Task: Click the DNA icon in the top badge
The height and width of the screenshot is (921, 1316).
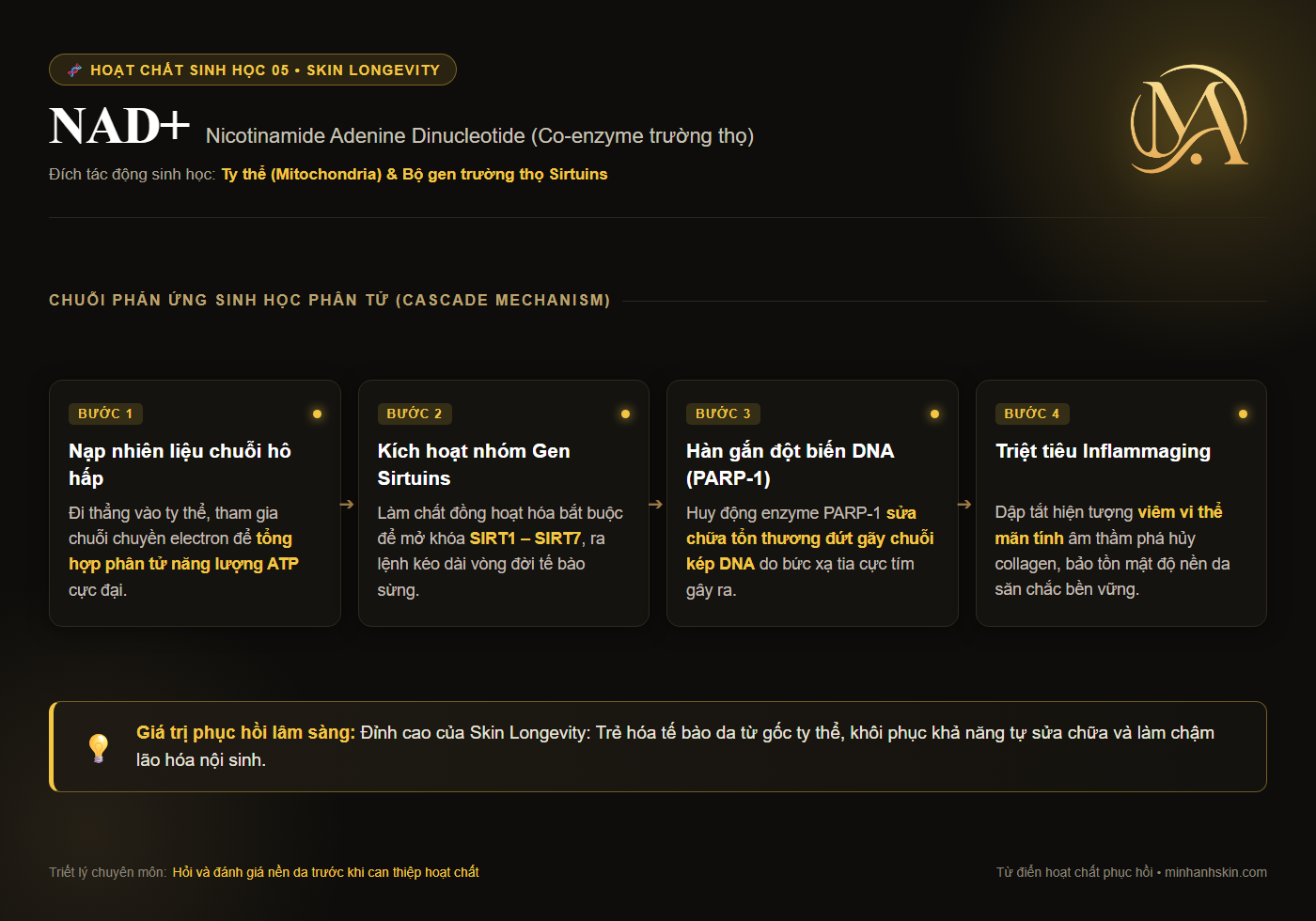Action: tap(75, 70)
